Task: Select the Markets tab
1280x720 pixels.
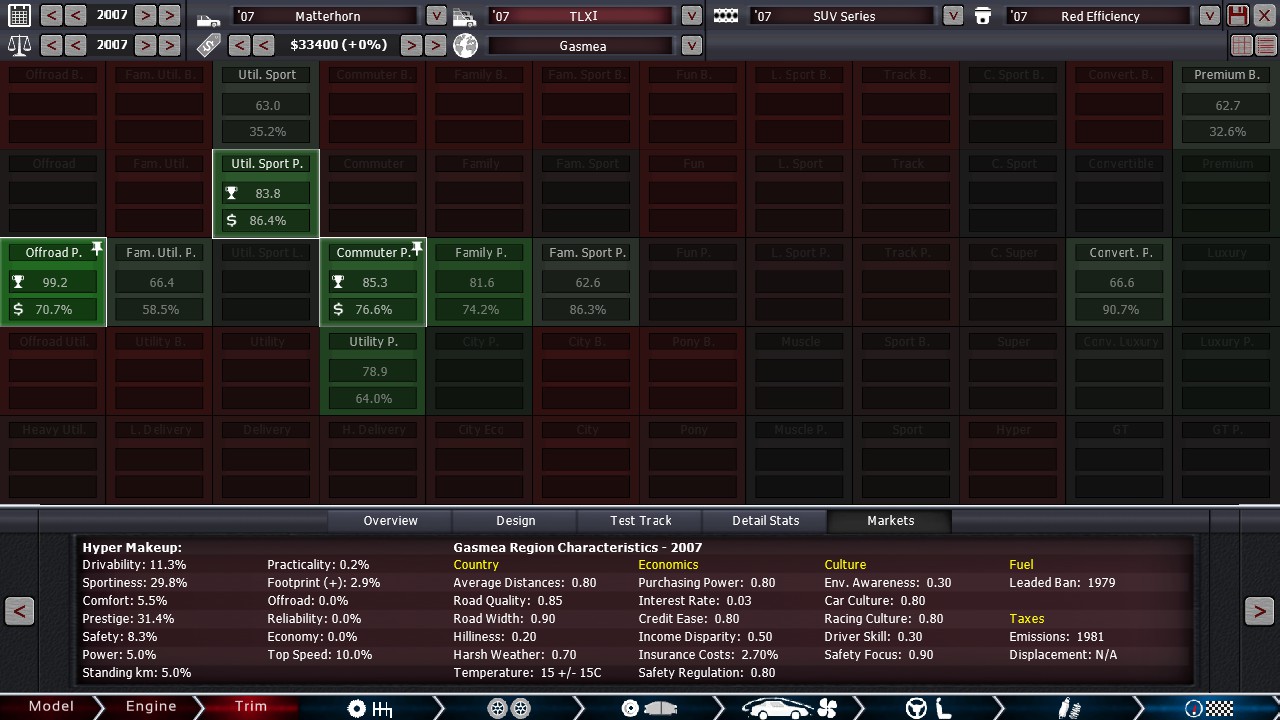Action: [890, 520]
